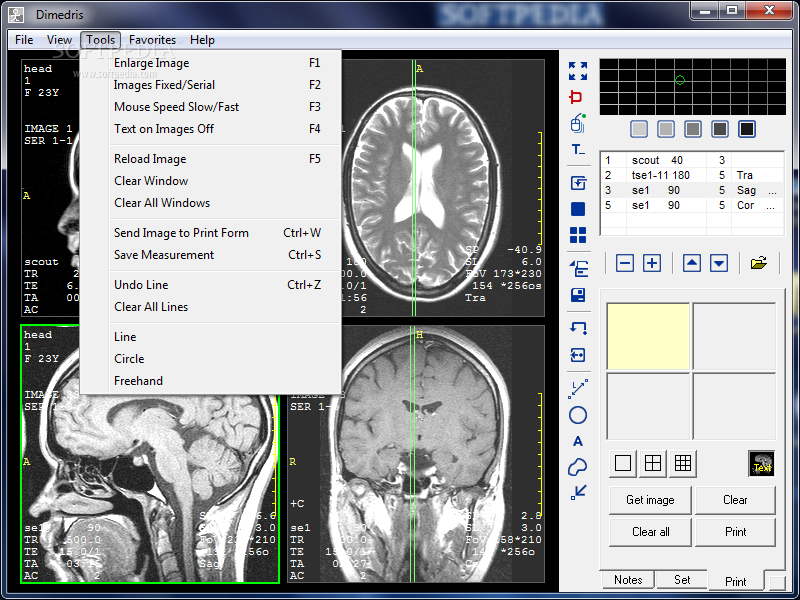The height and width of the screenshot is (600, 800).
Task: Select the four-squares window layout icon
Action: (x=578, y=235)
